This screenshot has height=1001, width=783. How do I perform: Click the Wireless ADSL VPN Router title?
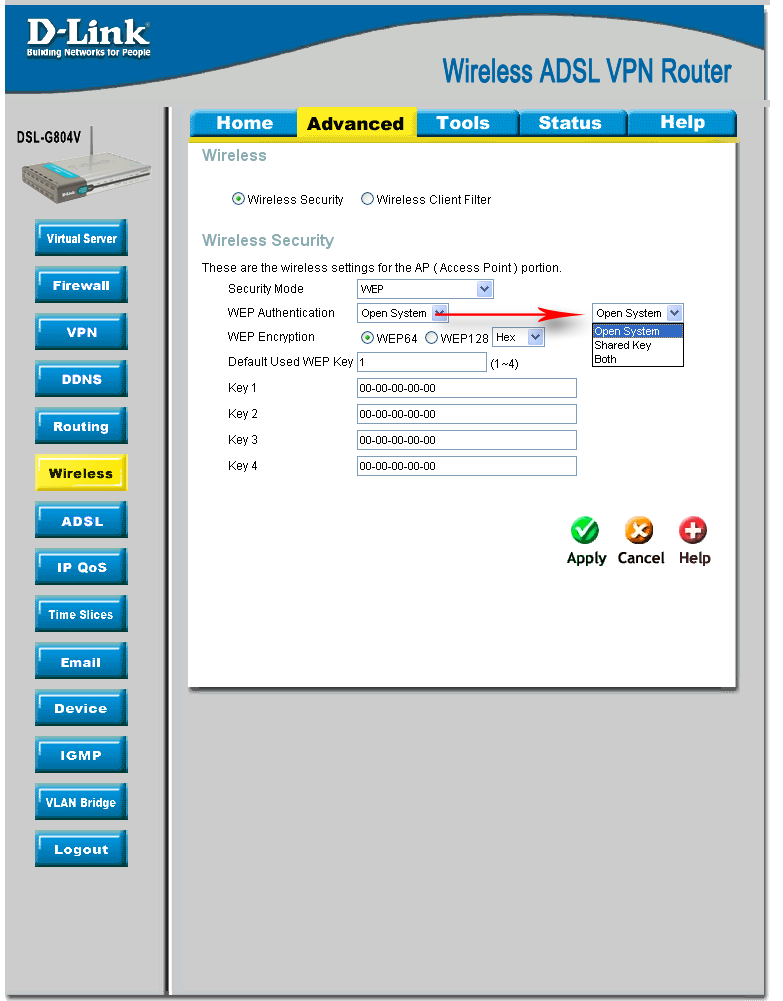coord(586,71)
